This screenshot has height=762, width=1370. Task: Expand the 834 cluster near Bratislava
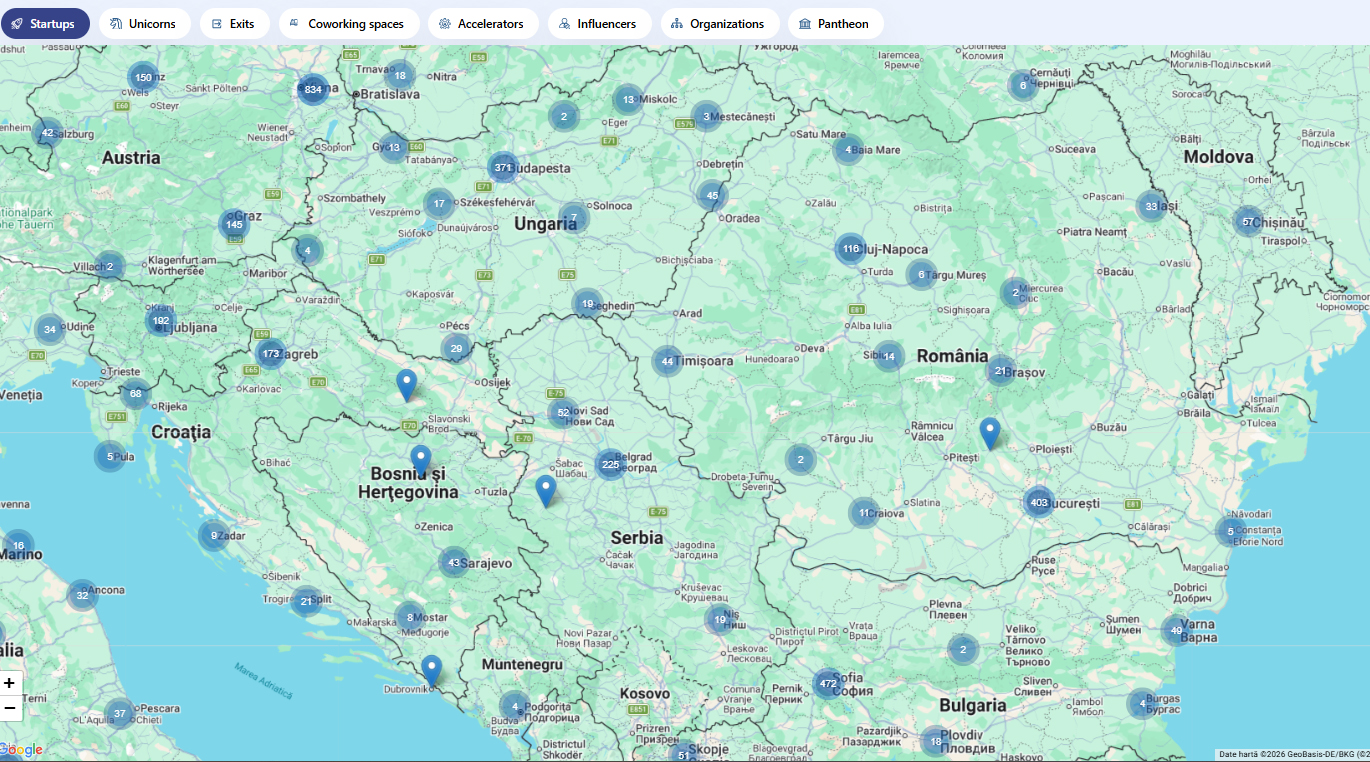pyautogui.click(x=313, y=90)
